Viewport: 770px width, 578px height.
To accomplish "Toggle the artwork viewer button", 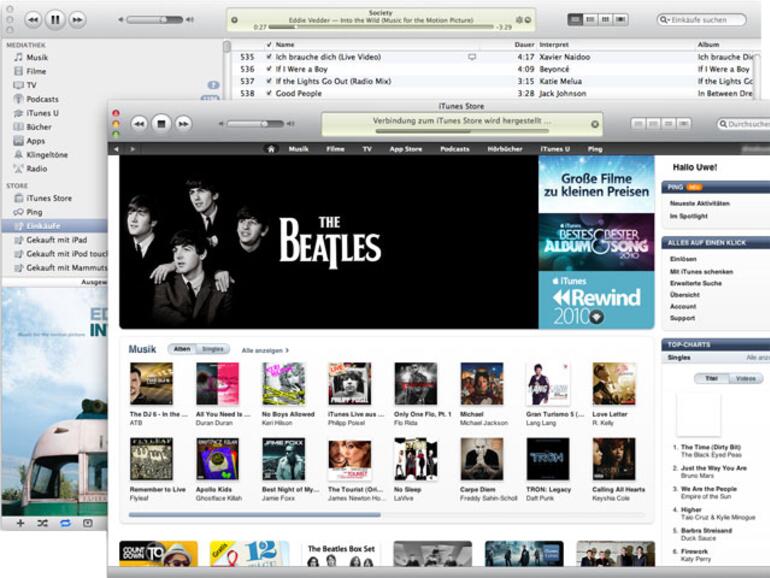I will pyautogui.click(x=87, y=523).
